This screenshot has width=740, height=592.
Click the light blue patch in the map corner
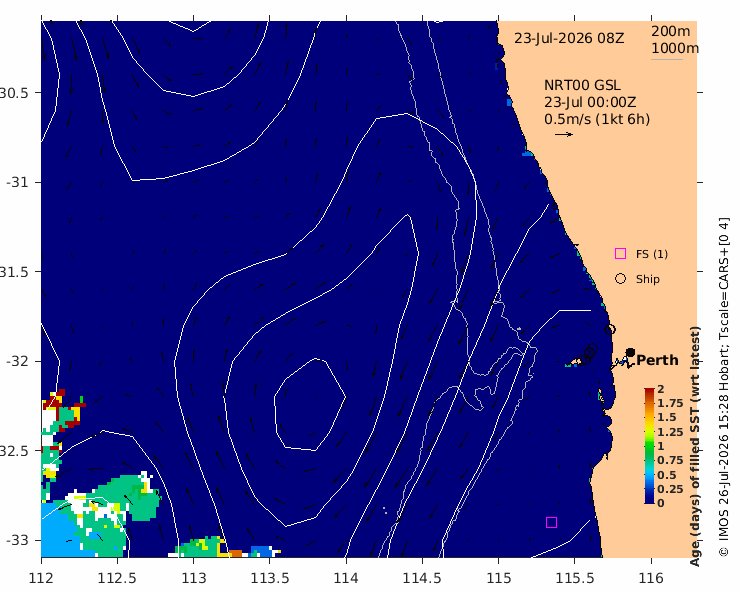[57, 531]
